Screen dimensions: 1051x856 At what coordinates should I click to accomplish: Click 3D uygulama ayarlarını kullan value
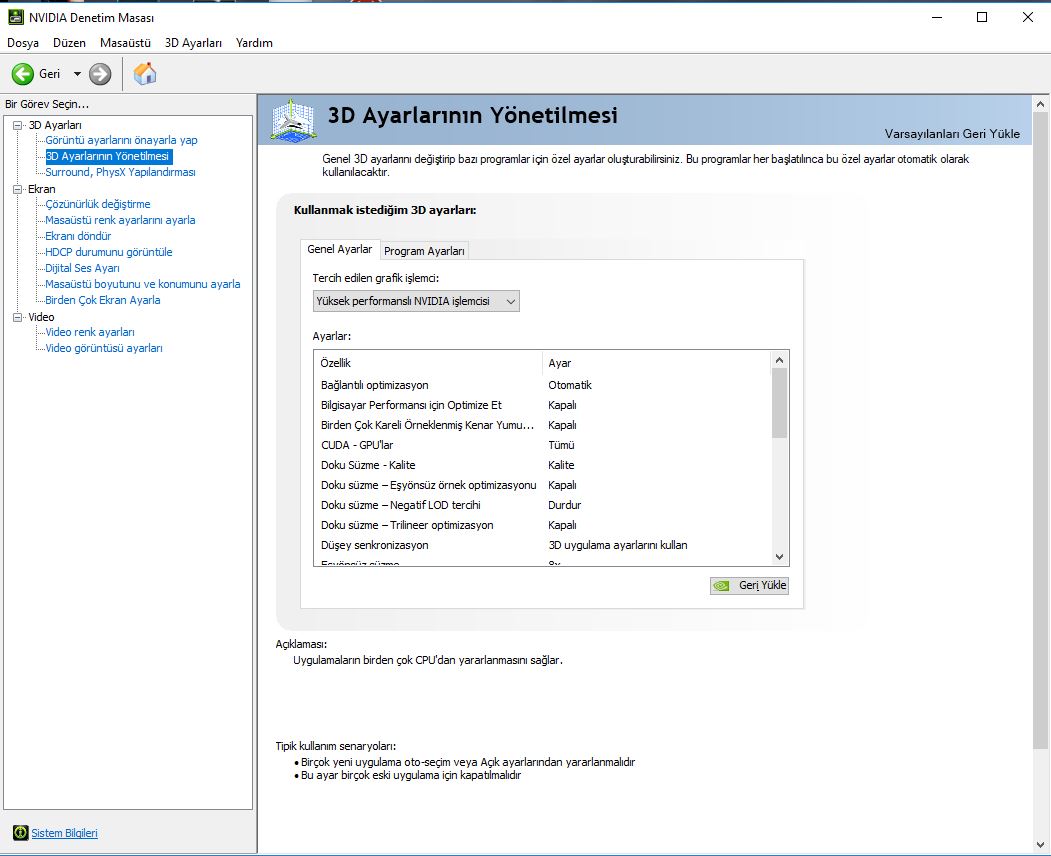tap(618, 546)
